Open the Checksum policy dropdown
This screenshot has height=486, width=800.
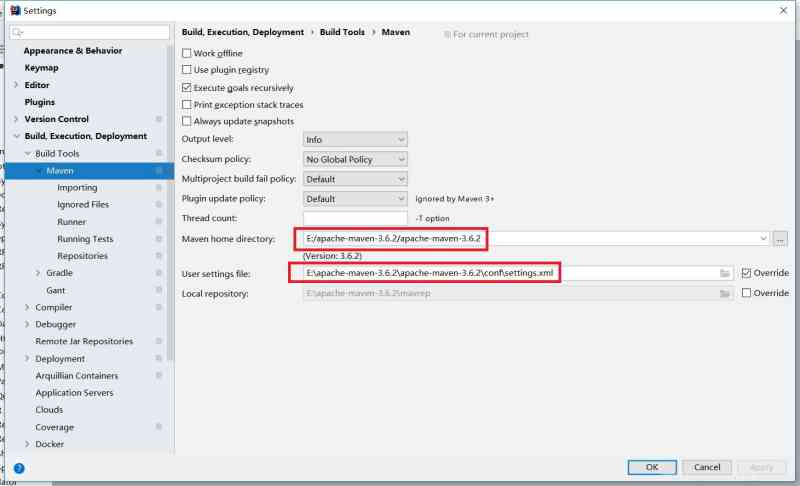pyautogui.click(x=355, y=159)
